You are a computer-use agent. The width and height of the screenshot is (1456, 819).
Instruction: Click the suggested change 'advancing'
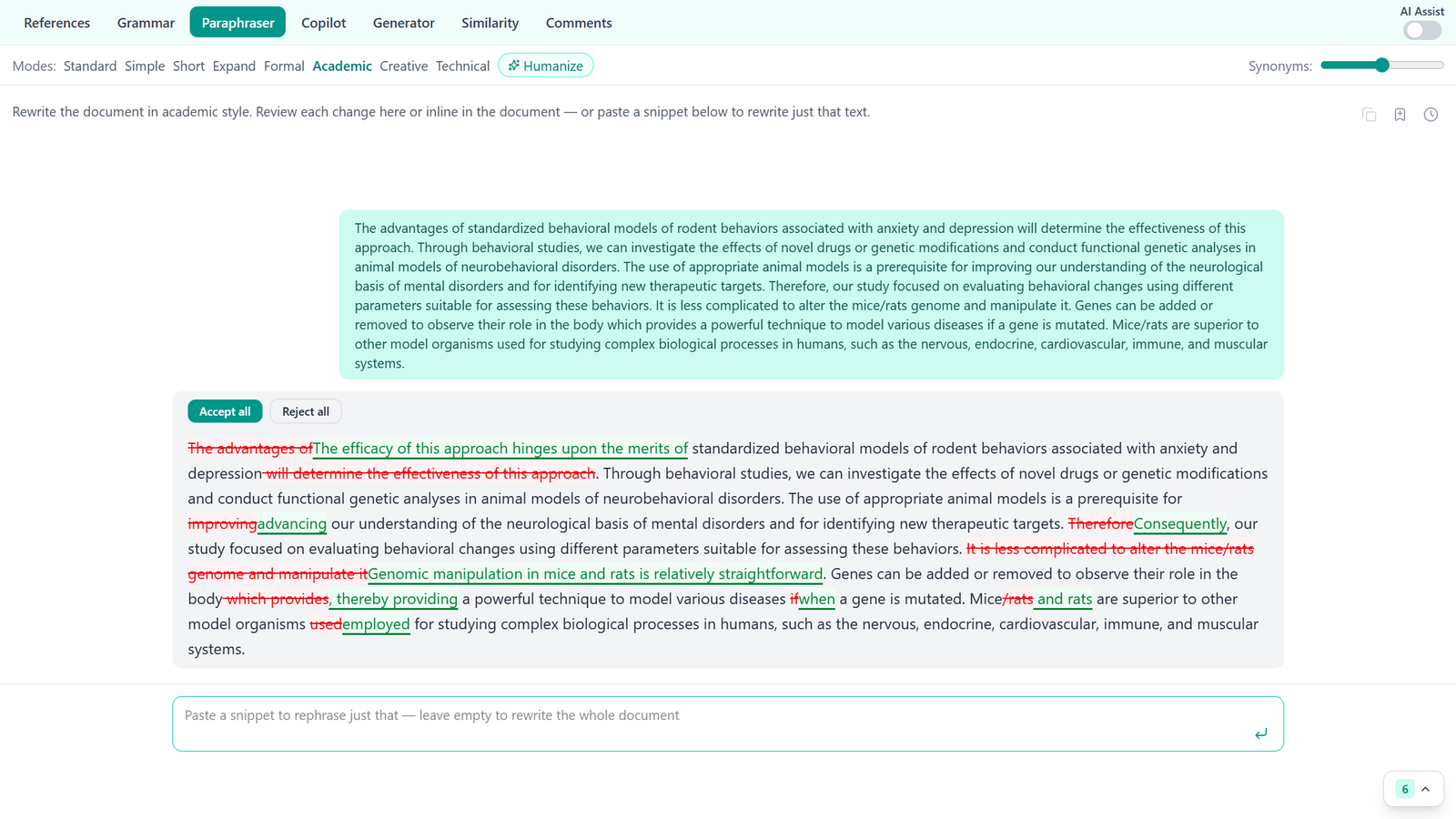coord(292,524)
